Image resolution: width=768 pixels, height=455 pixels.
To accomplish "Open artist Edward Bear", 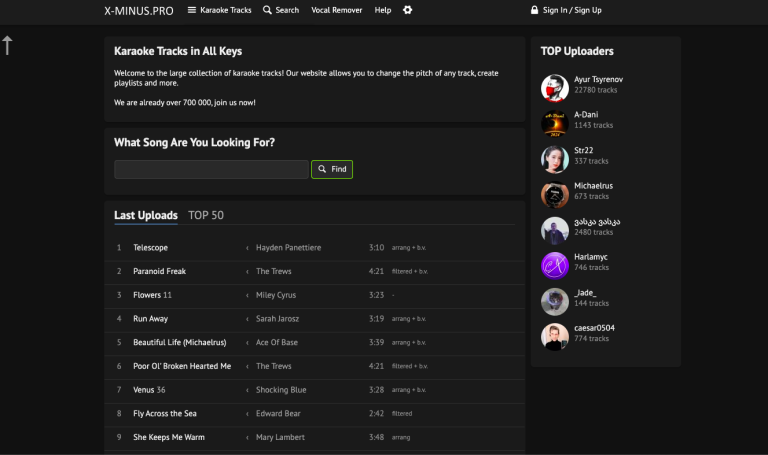I will click(x=278, y=413).
